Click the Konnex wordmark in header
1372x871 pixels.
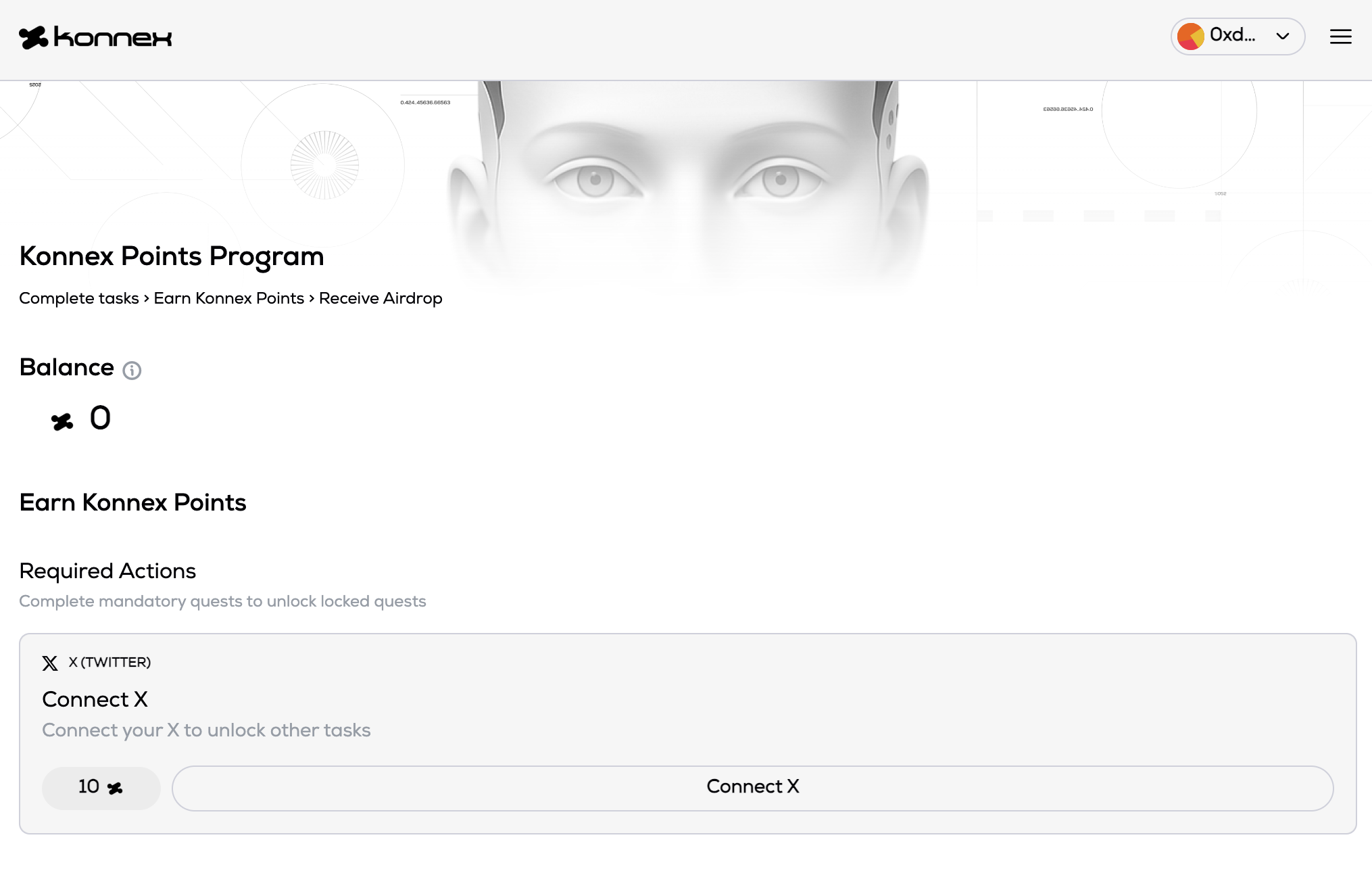click(x=113, y=37)
